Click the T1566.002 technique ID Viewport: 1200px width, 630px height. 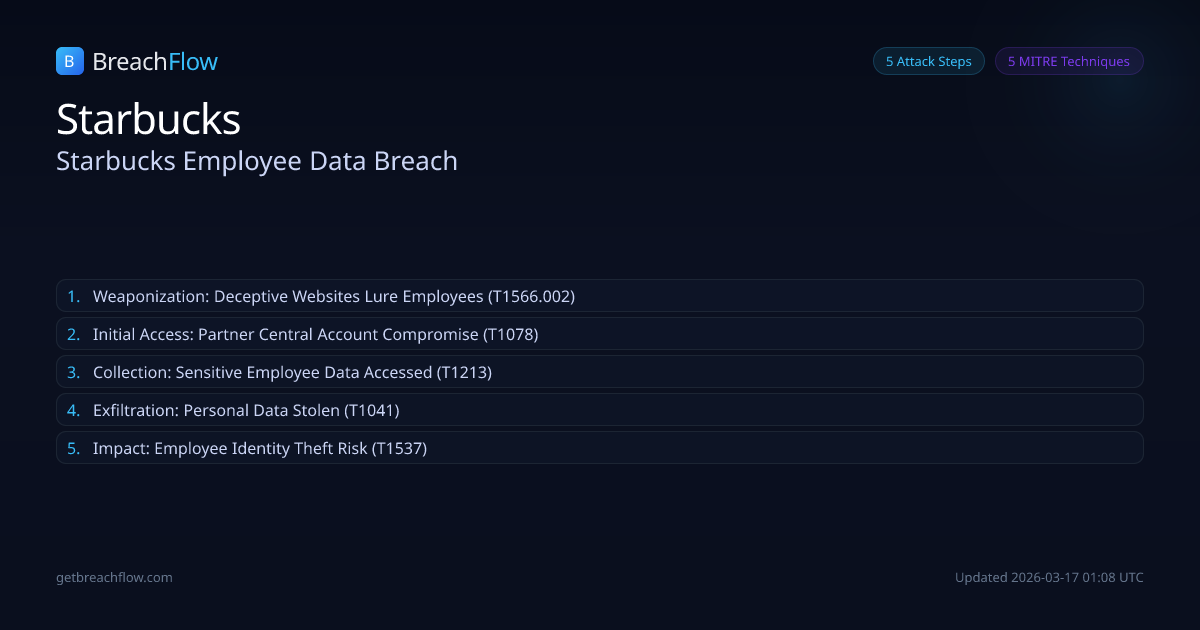531,296
